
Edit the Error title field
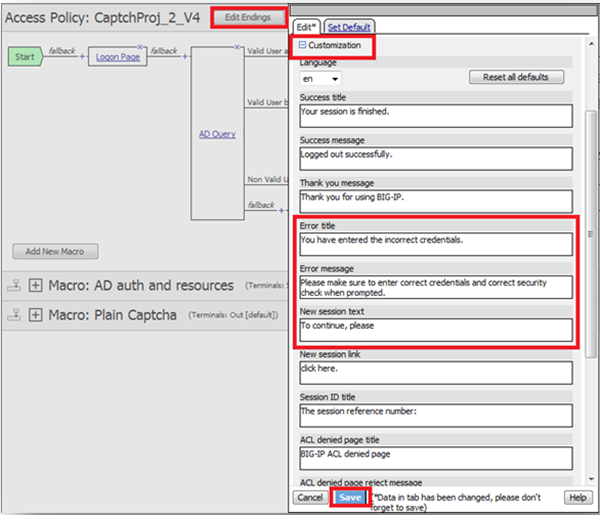tap(436, 244)
